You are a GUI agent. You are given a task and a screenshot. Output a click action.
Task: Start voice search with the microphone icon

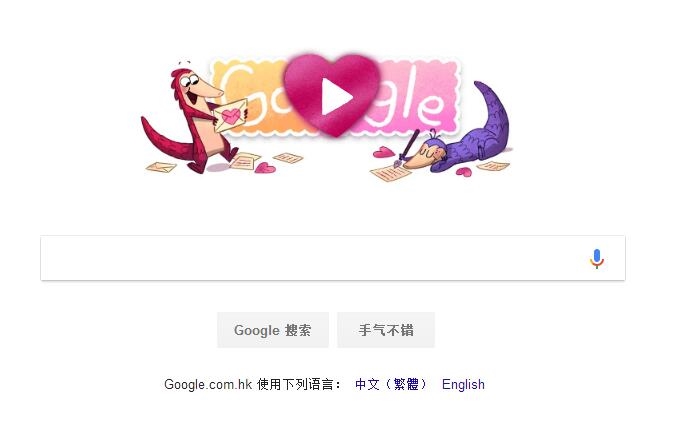pos(597,259)
